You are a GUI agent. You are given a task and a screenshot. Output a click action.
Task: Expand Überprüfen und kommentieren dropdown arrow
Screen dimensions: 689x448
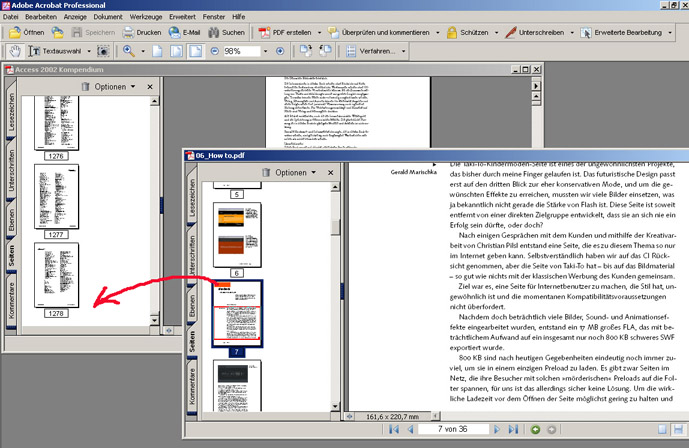pyautogui.click(x=437, y=33)
